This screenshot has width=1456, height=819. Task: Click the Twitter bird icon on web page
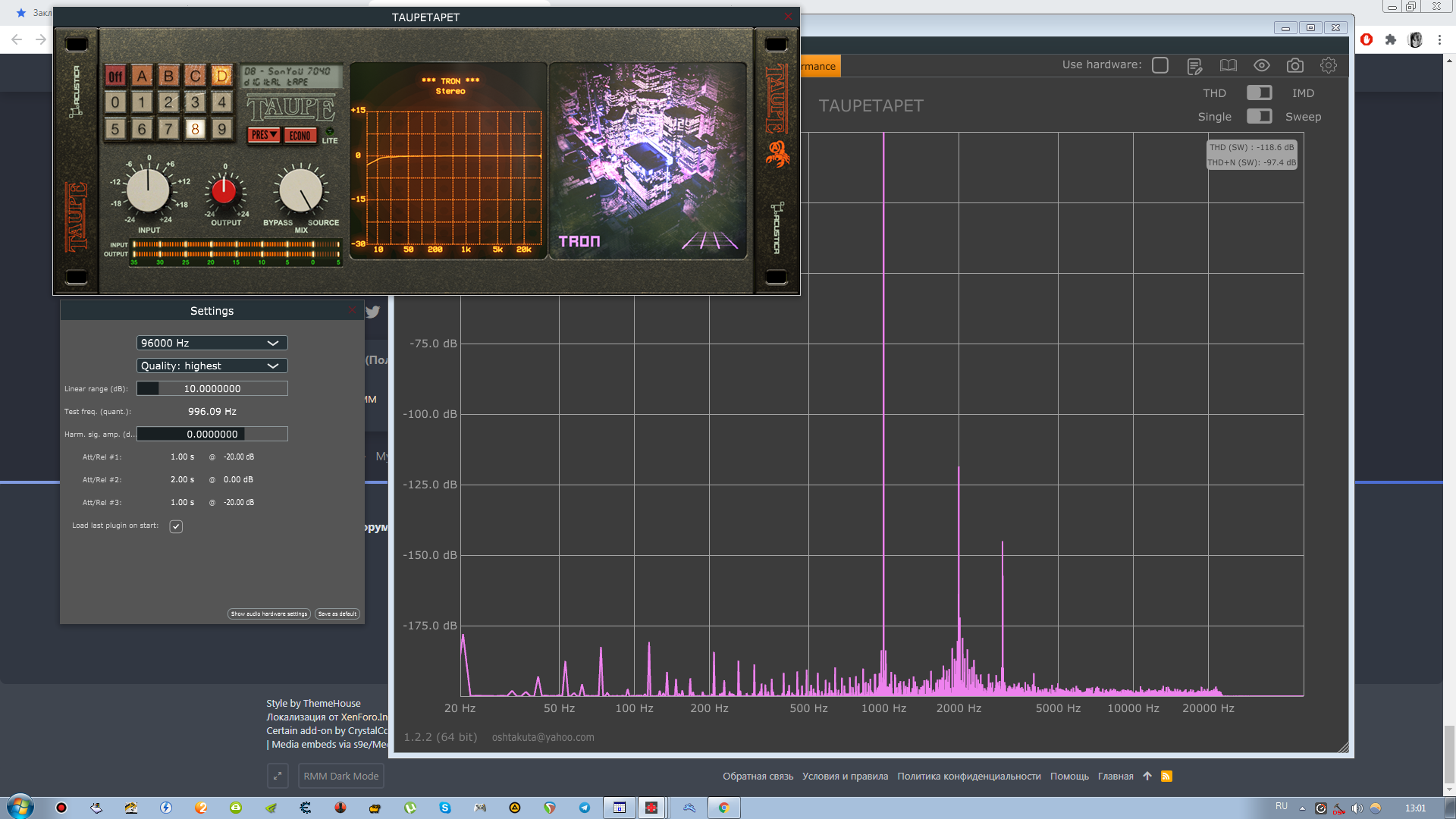(372, 312)
